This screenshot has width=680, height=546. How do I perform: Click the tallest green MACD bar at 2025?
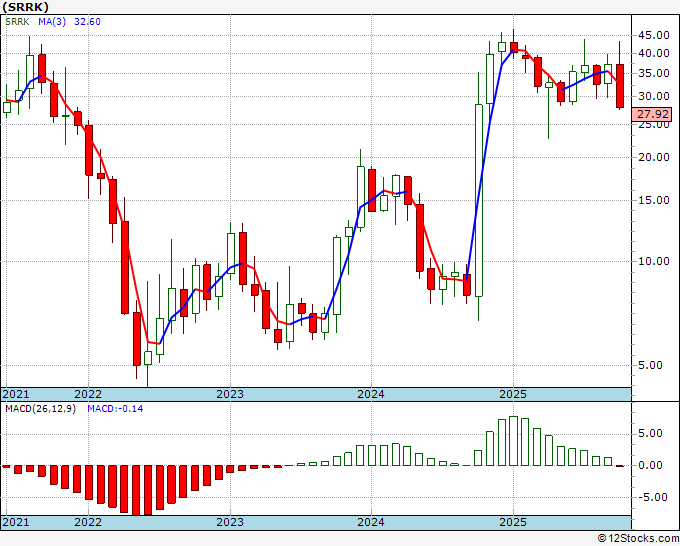513,441
